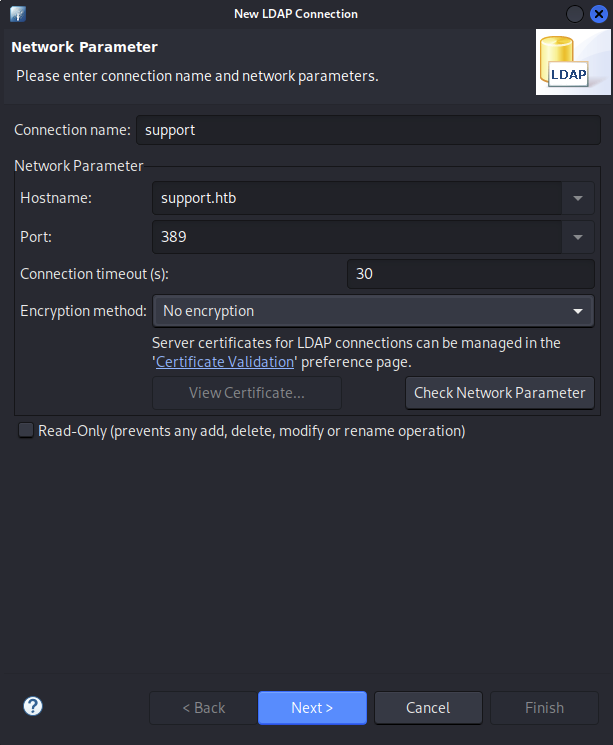Proceed with the Next button

click(312, 708)
